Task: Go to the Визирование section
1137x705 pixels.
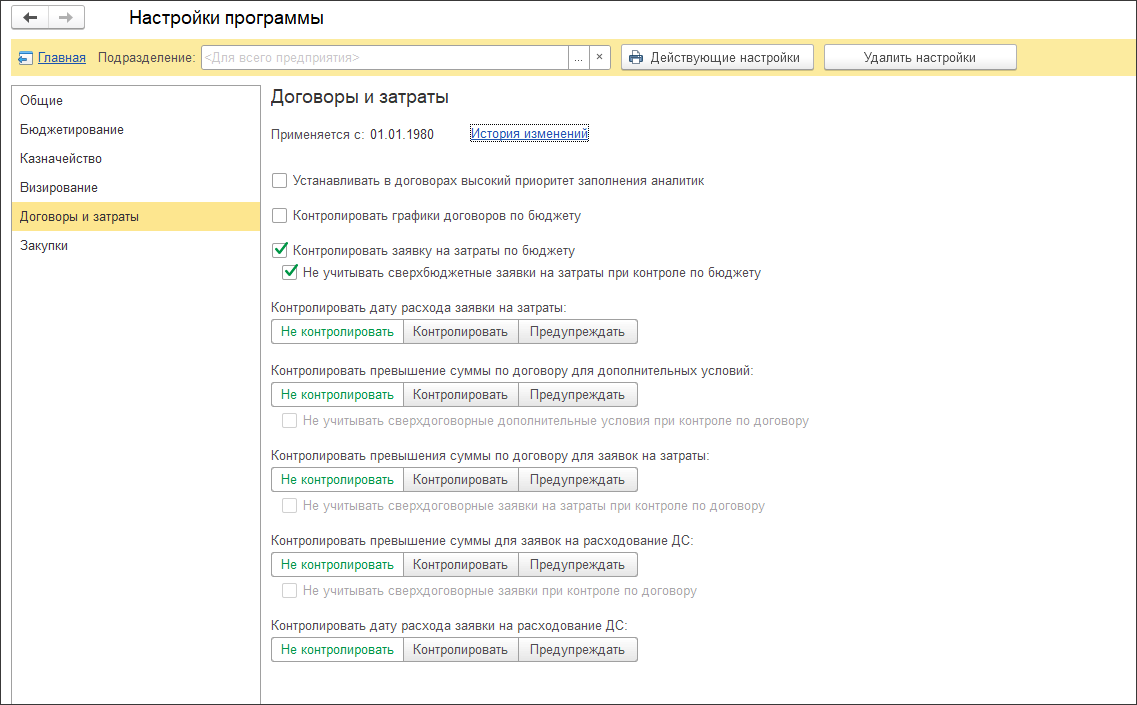Action: point(59,188)
